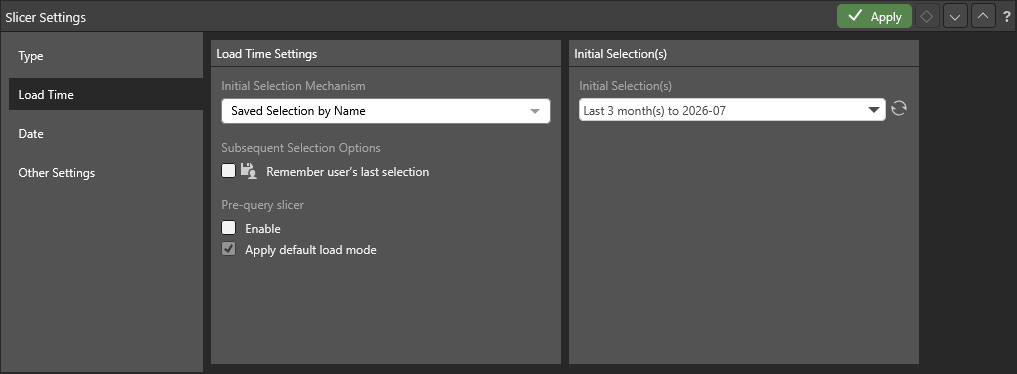The width and height of the screenshot is (1017, 374).
Task: Click the Pre-query slicer label
Action: coord(263,205)
